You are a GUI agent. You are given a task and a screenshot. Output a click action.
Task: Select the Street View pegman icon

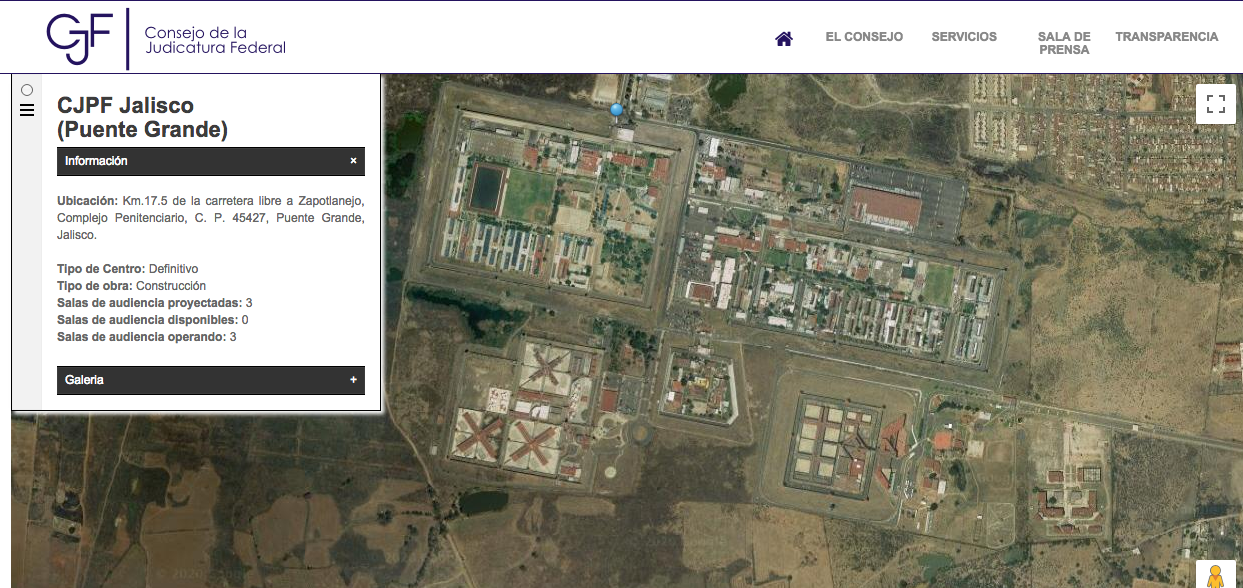tap(1215, 577)
